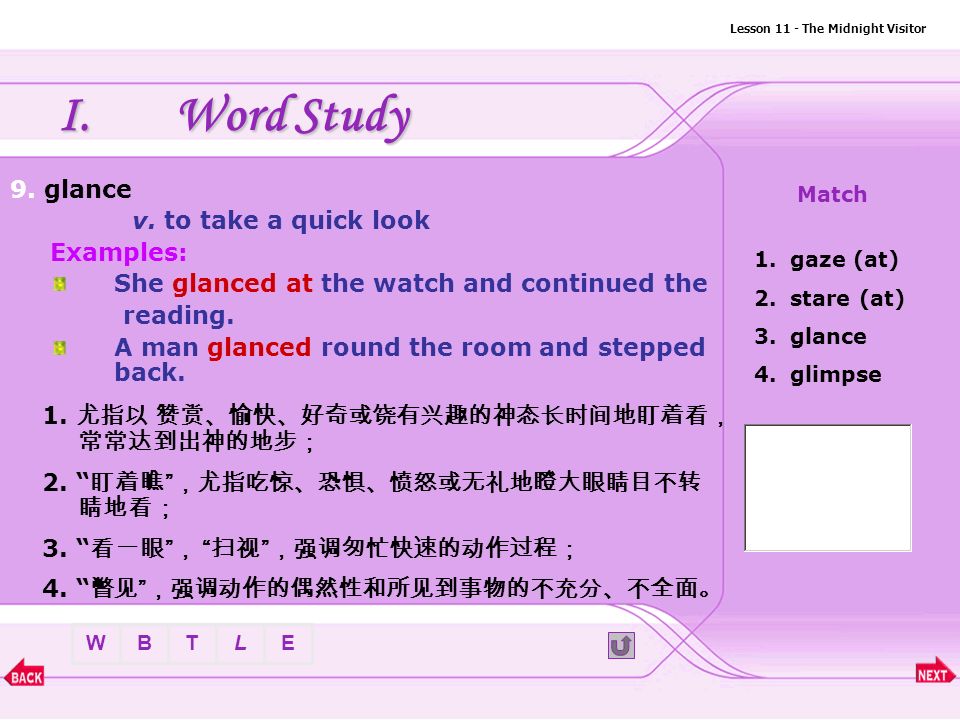Click the white answer box under Match
The width and height of the screenshot is (960, 720).
828,488
